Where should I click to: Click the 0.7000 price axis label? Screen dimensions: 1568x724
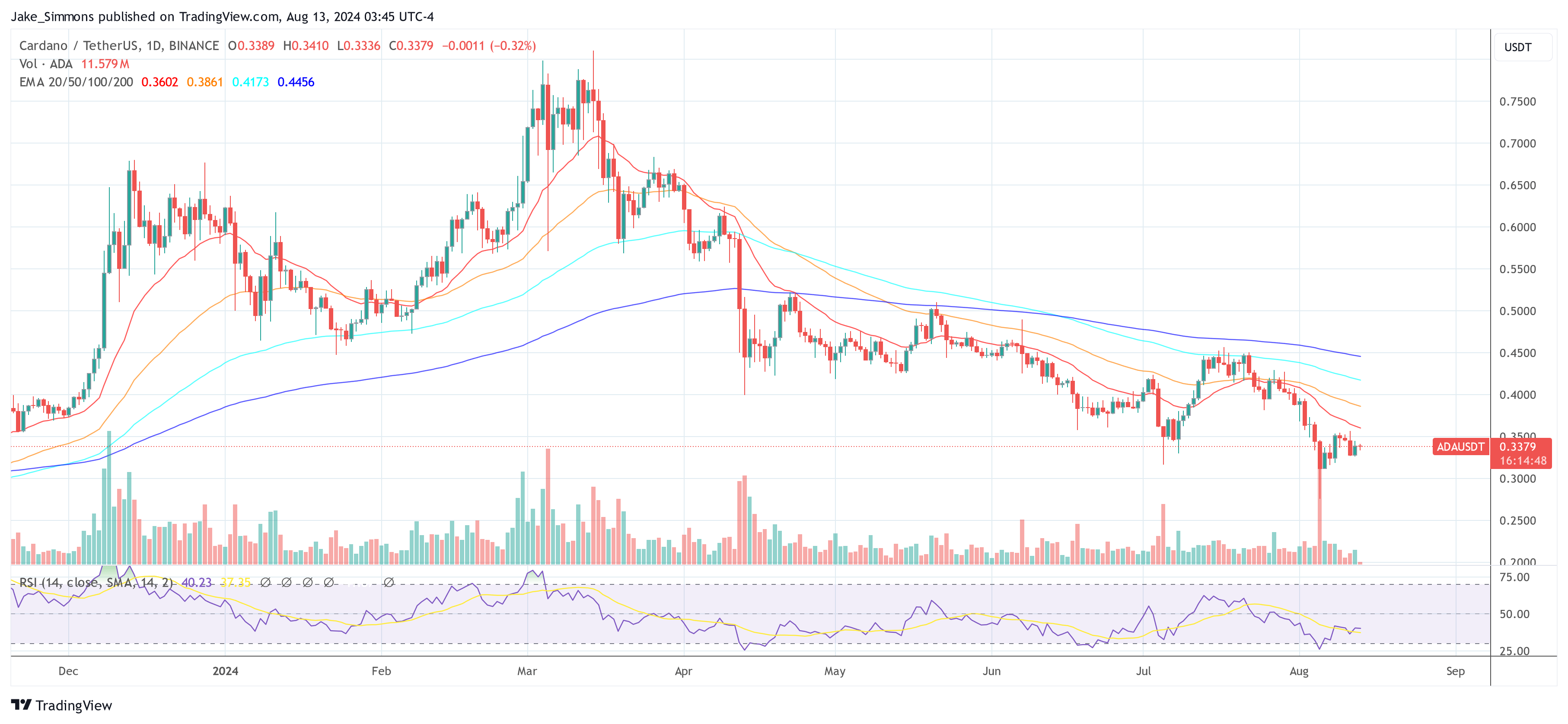click(x=1517, y=144)
